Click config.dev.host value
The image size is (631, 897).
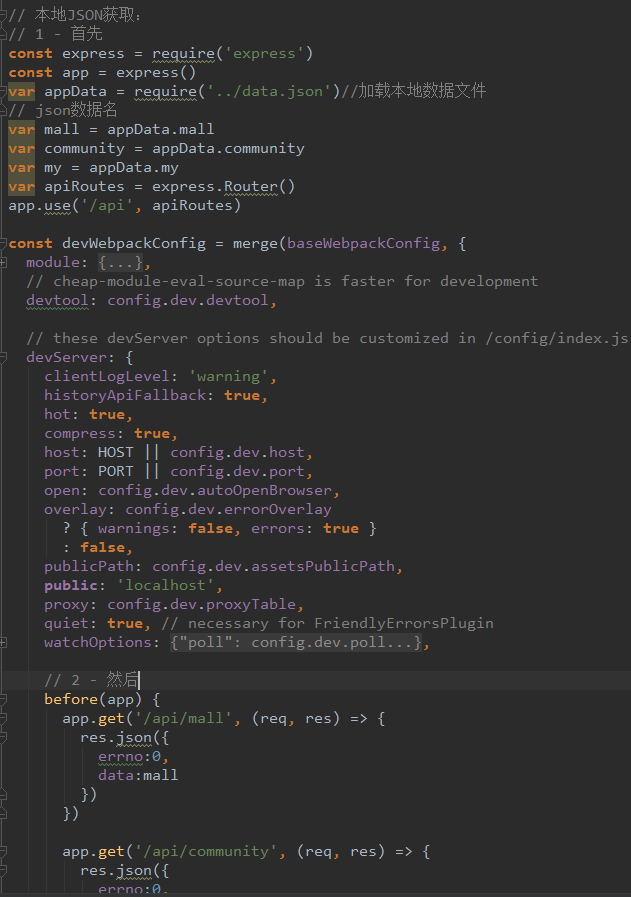tap(237, 453)
